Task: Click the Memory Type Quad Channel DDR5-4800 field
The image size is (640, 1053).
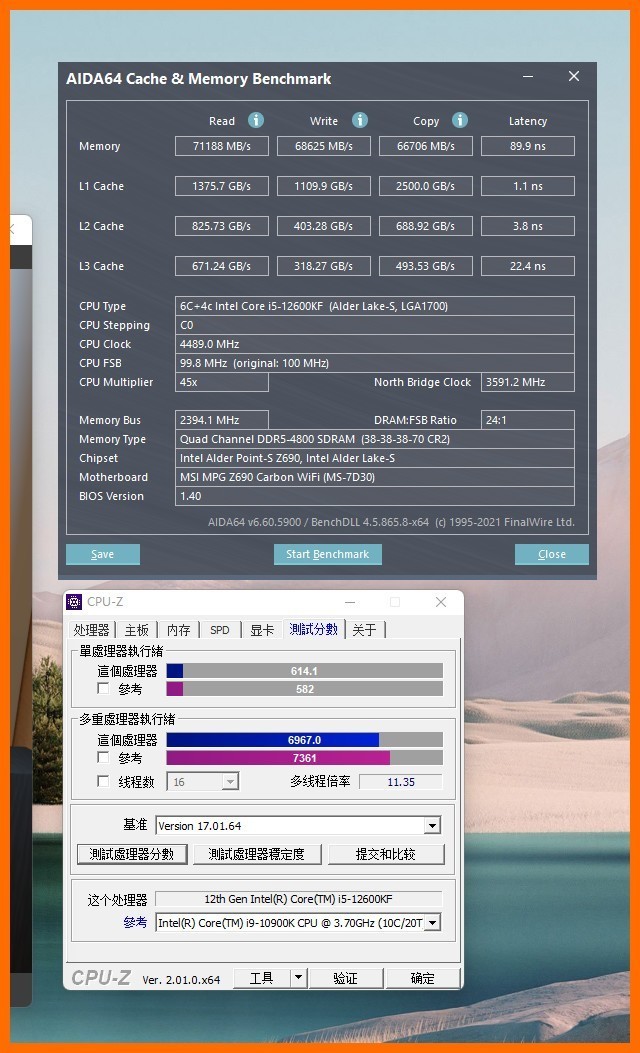Action: click(x=375, y=439)
